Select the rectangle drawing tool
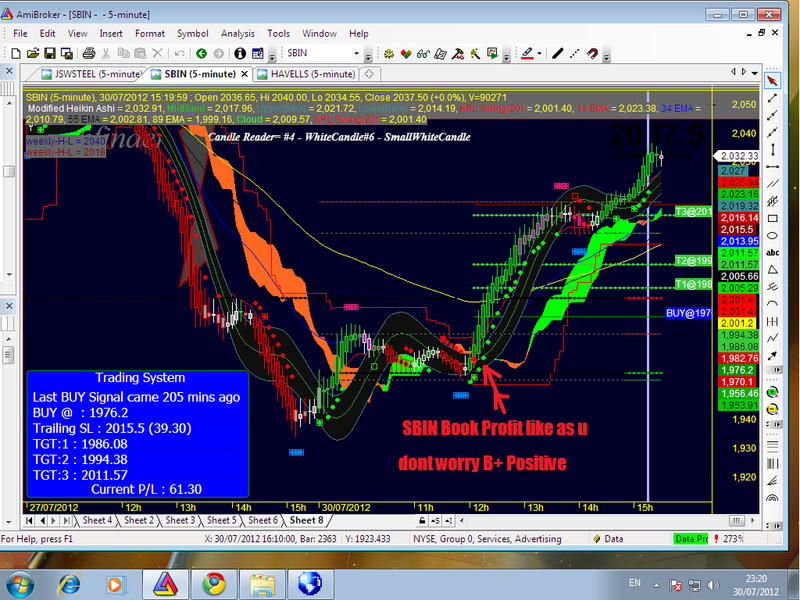The image size is (800, 600). (x=772, y=218)
